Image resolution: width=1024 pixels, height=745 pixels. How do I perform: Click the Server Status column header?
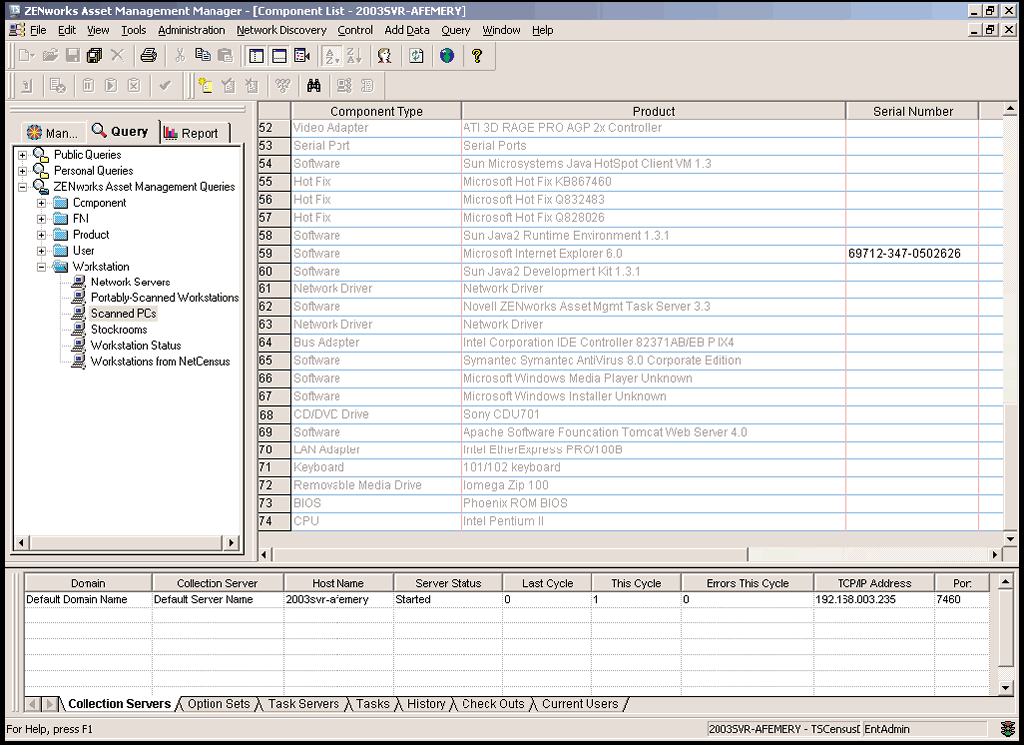(448, 583)
